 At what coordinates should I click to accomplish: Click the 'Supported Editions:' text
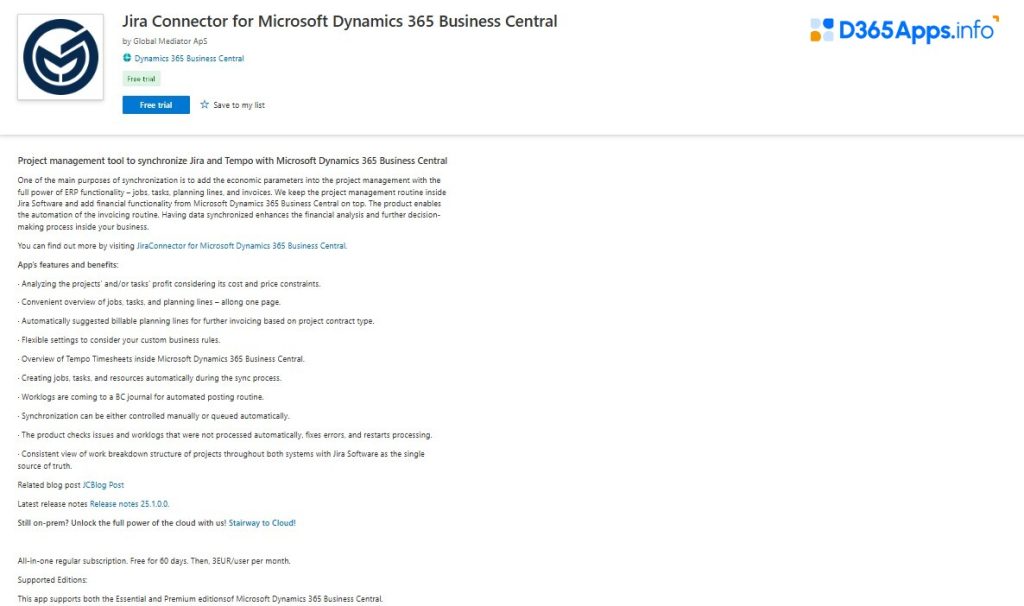pyautogui.click(x=52, y=580)
